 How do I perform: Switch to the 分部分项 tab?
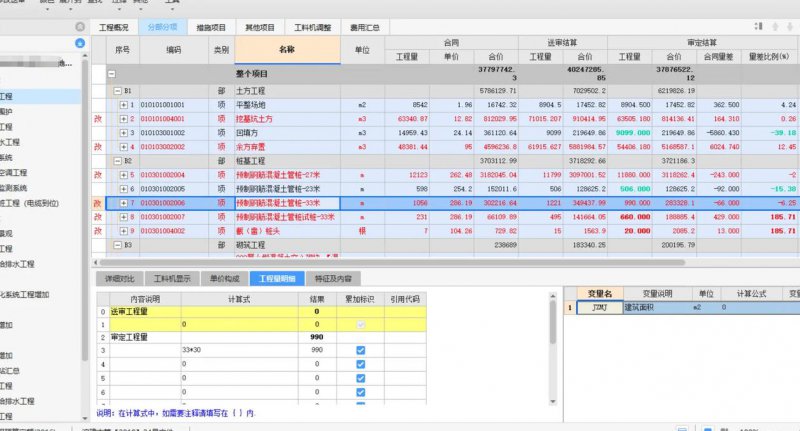coord(163,27)
